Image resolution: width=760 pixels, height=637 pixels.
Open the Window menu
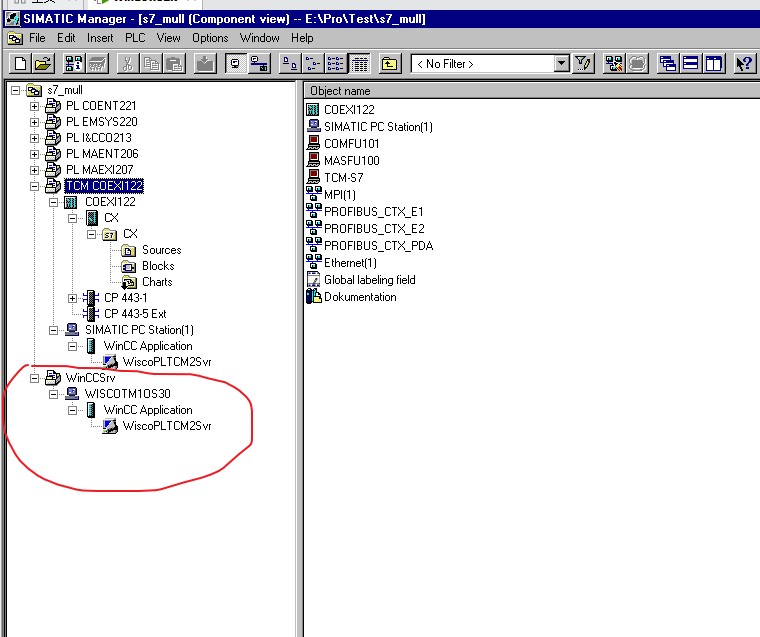(x=259, y=38)
